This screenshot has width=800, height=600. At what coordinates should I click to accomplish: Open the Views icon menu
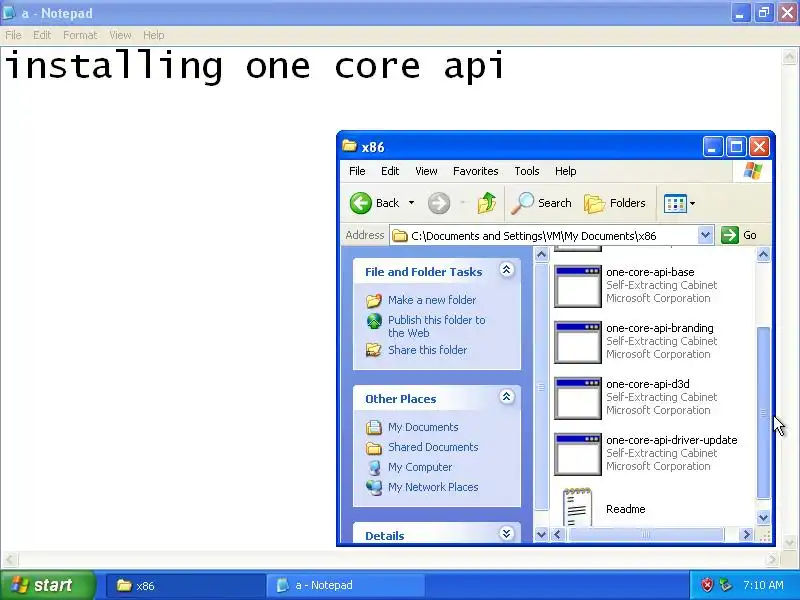click(675, 204)
